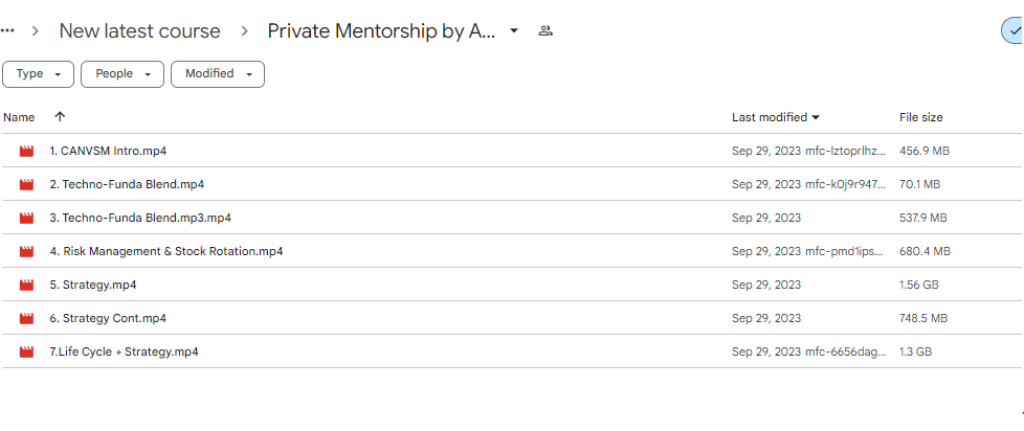Click the video icon for CANVSM Intro.mp4
Image resolution: width=1024 pixels, height=431 pixels.
[x=26, y=151]
